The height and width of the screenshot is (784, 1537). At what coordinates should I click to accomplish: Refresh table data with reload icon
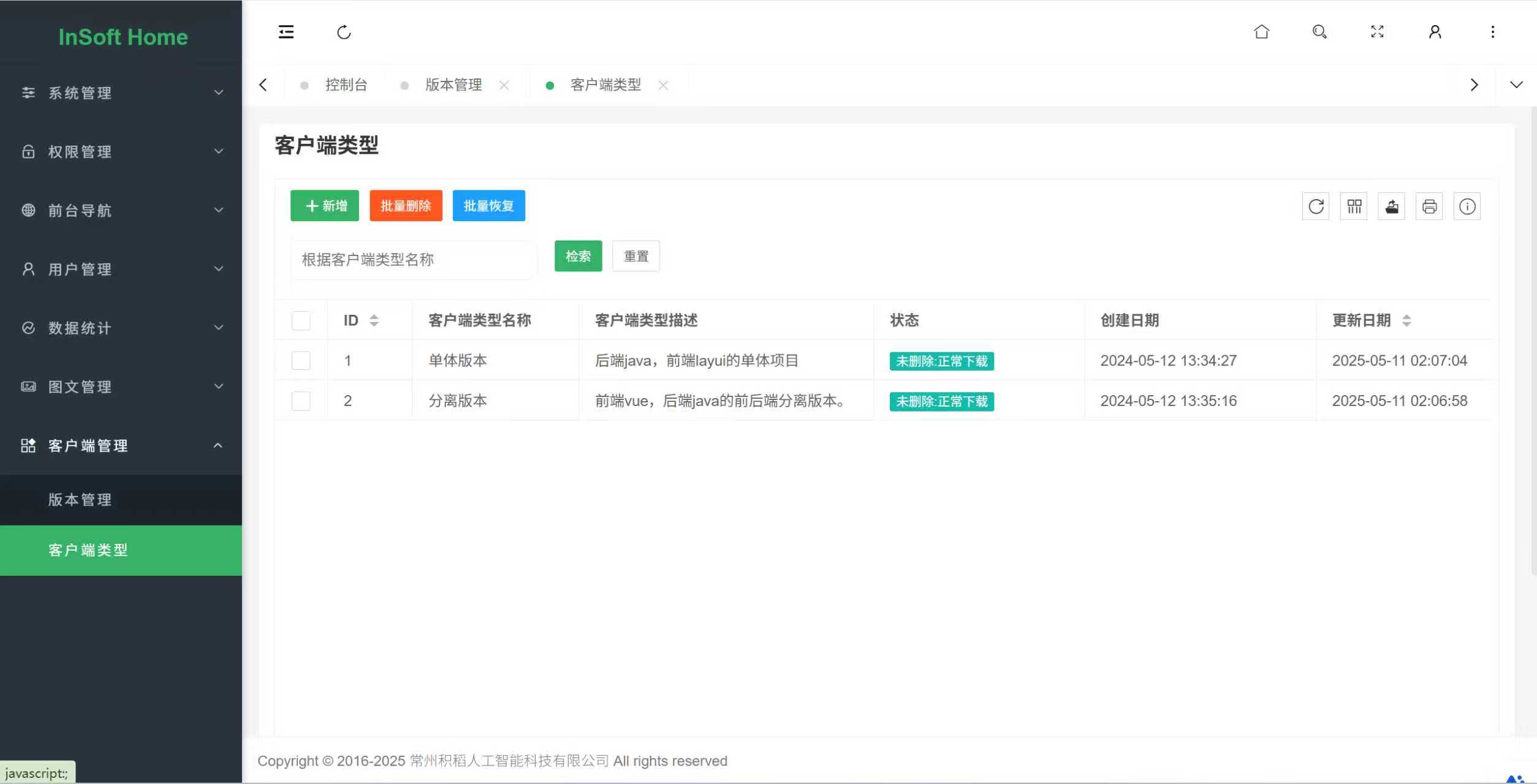(1316, 206)
